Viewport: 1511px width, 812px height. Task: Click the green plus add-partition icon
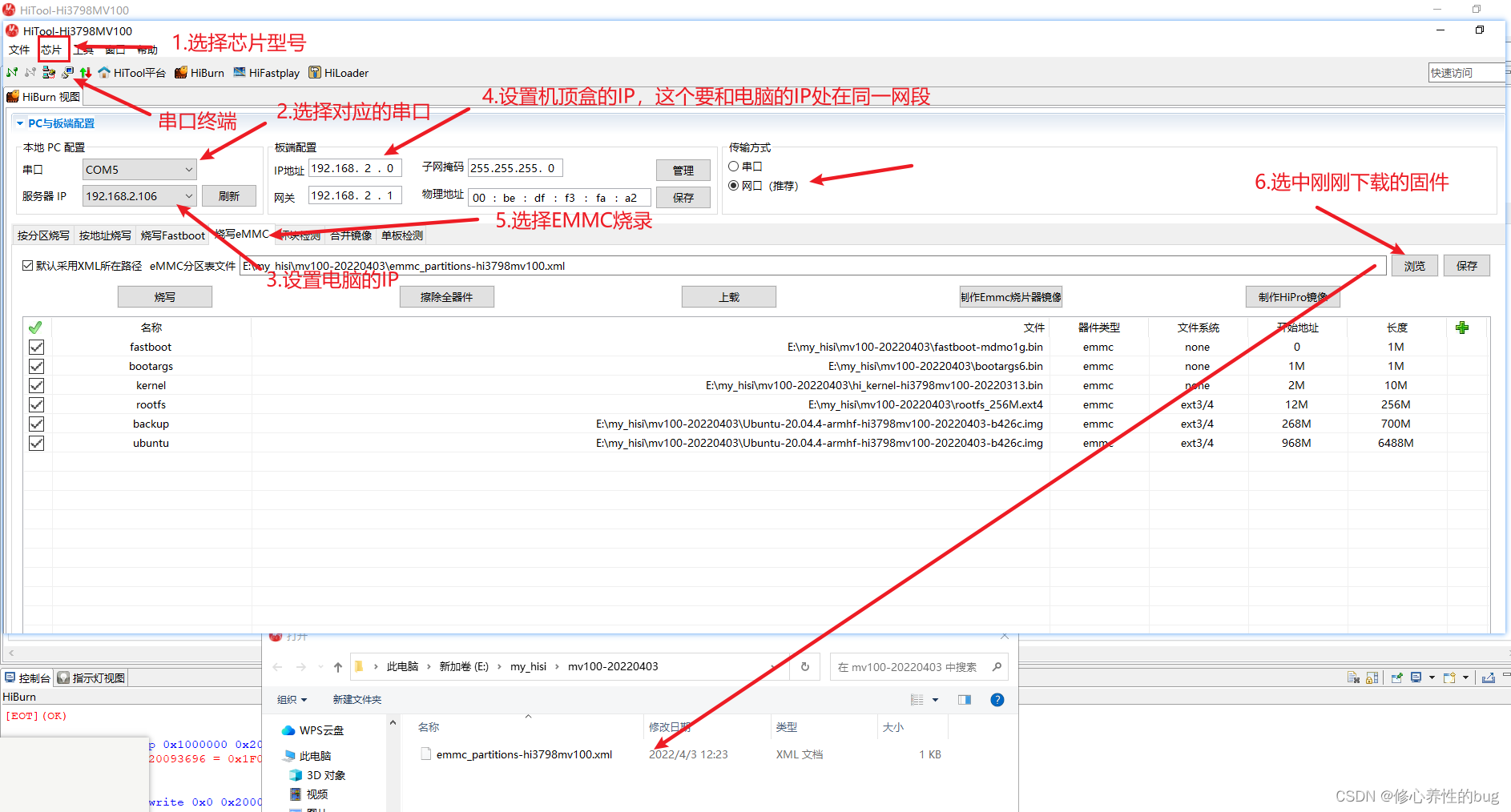pos(1462,328)
